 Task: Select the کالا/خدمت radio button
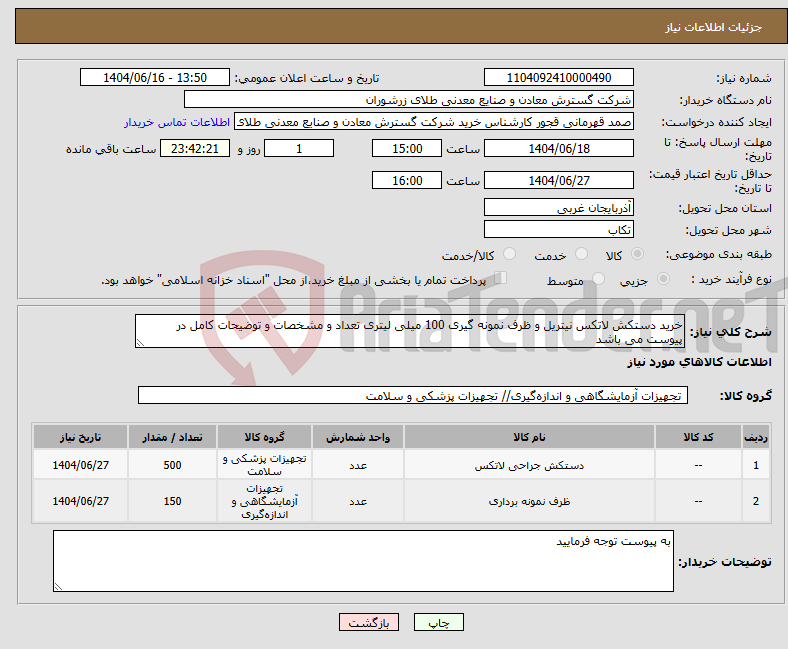pyautogui.click(x=509, y=254)
